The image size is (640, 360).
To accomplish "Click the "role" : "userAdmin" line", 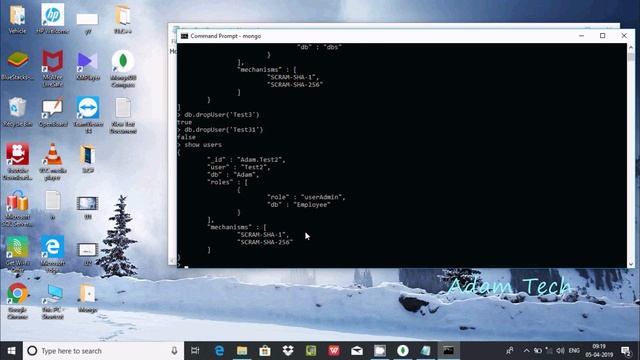I will pyautogui.click(x=306, y=197).
